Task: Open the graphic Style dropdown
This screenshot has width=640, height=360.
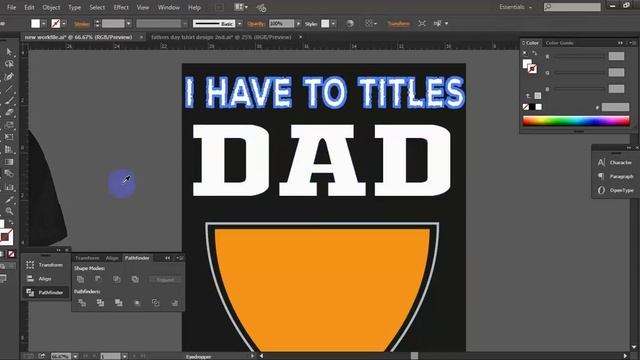Action: tap(333, 24)
